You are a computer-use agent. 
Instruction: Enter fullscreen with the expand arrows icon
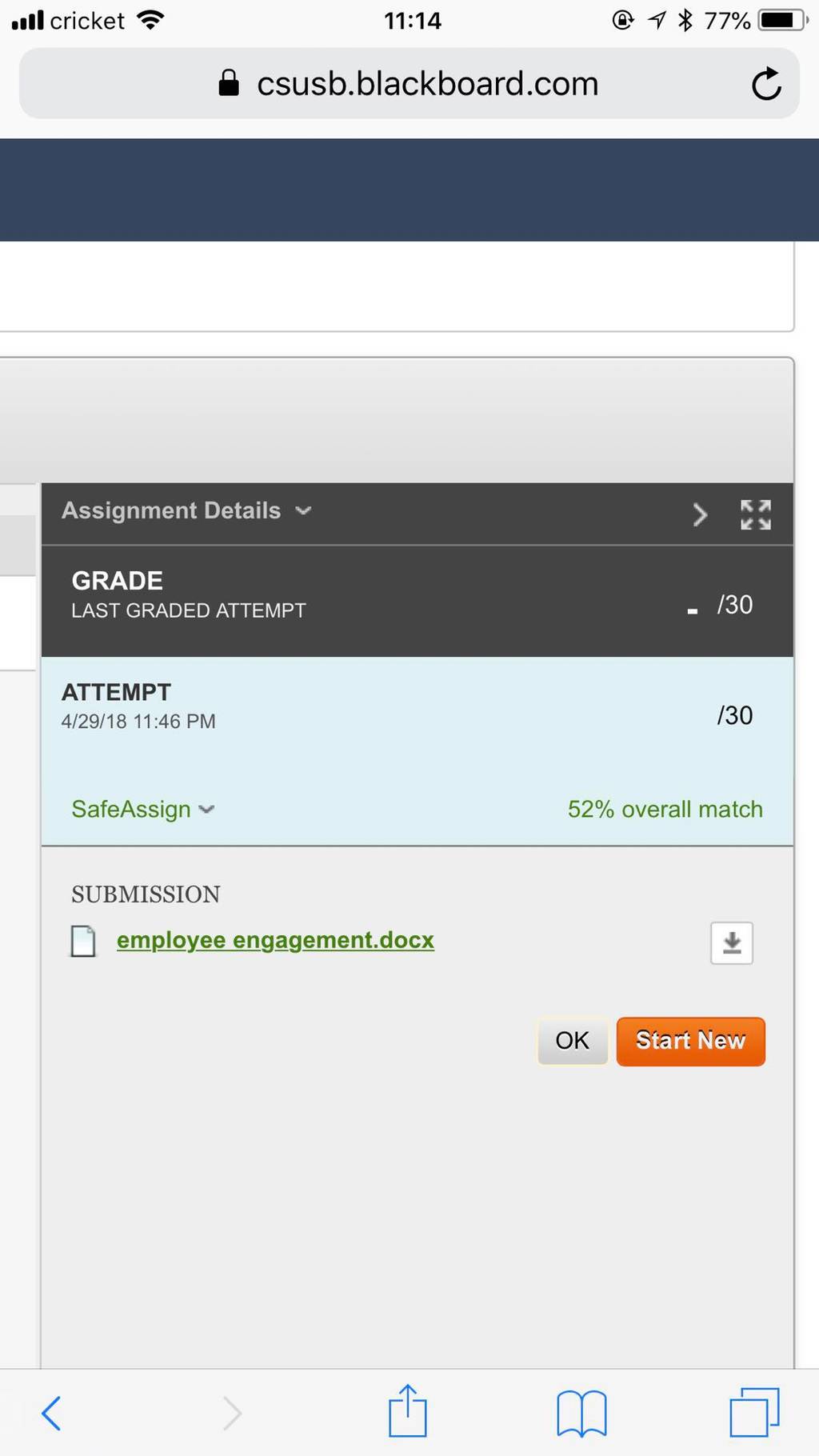pyautogui.click(x=756, y=514)
